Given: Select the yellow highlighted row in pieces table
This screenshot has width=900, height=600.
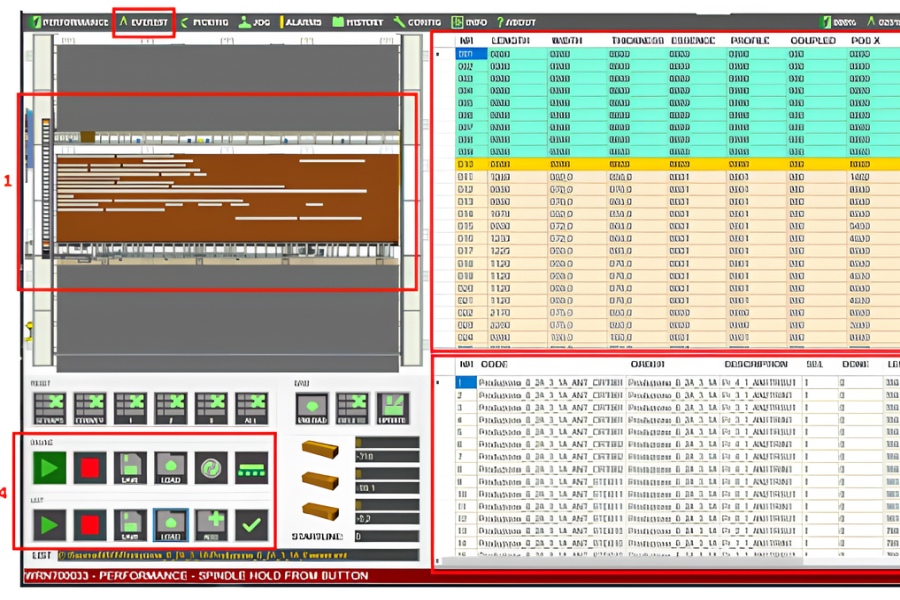Looking at the screenshot, I should tap(677, 164).
